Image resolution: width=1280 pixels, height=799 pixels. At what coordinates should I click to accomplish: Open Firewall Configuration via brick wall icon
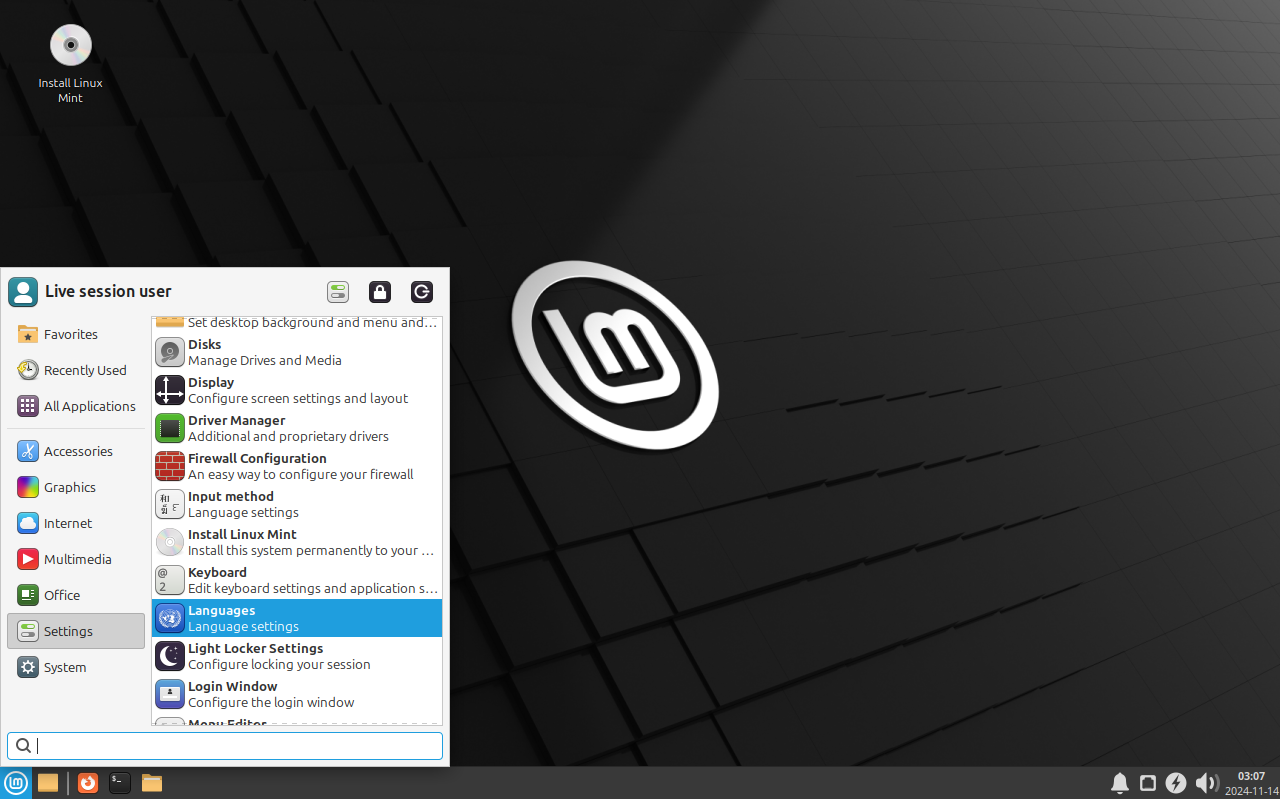point(170,466)
